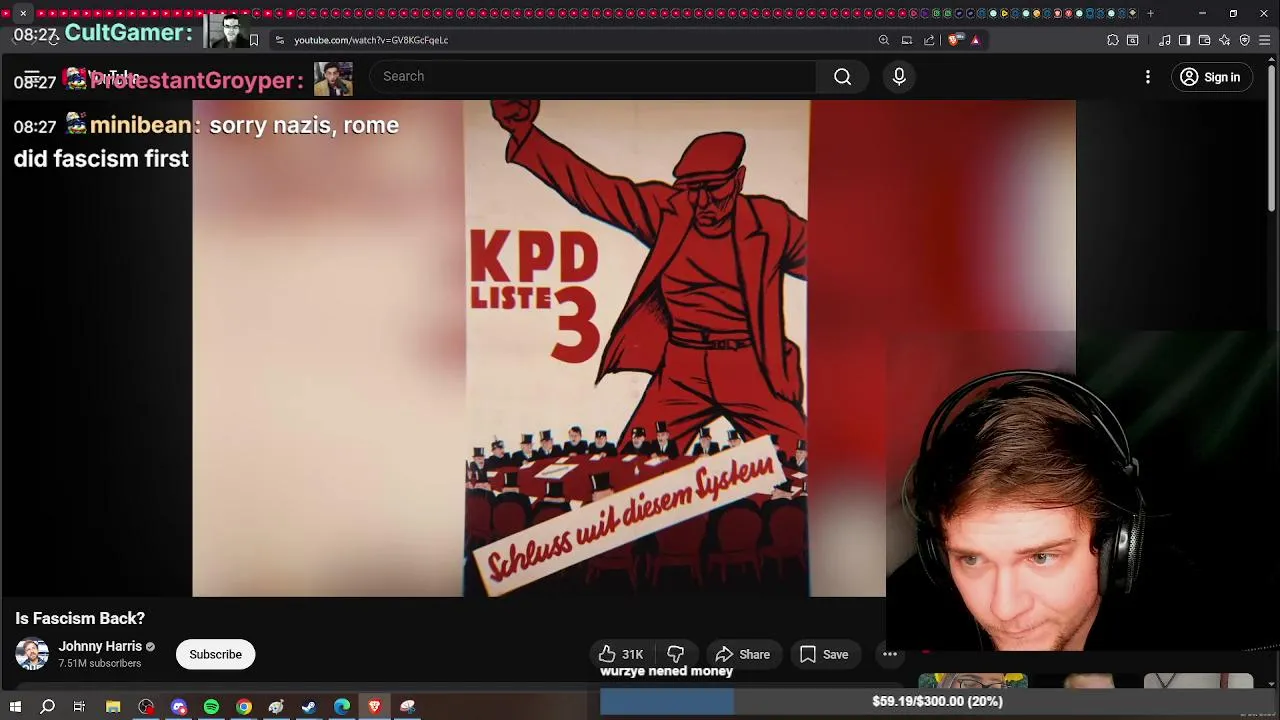Open the Leo AI sparkle icon
1280x720 pixels.
1225,40
